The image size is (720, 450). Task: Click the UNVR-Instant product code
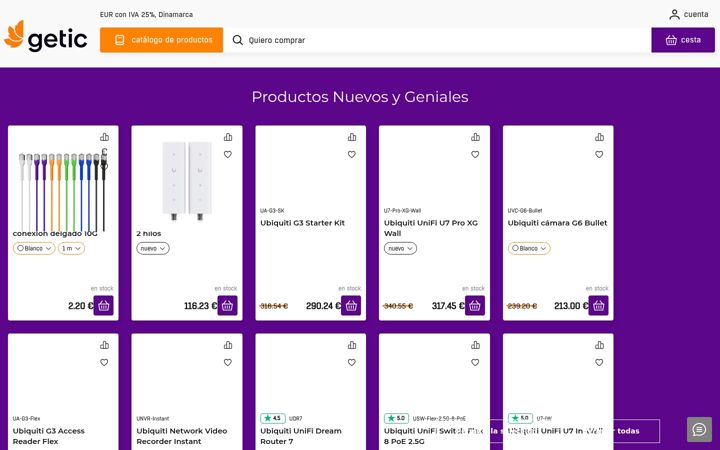click(x=153, y=419)
